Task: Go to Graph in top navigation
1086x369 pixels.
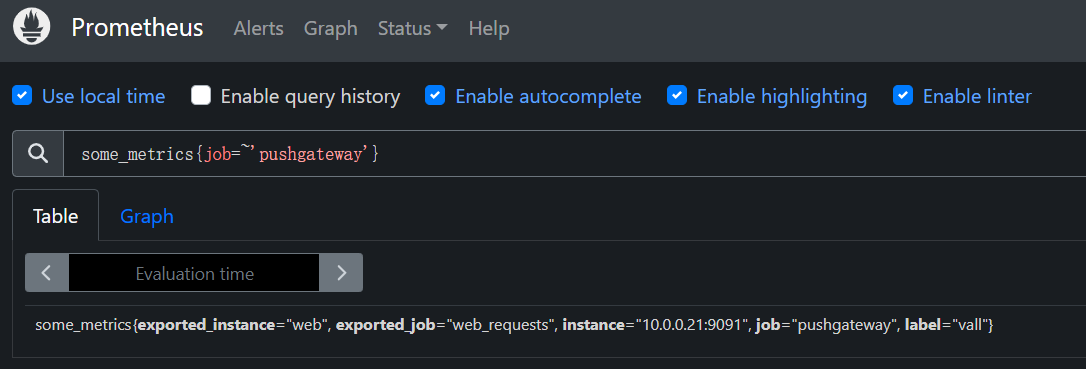Action: [x=331, y=28]
